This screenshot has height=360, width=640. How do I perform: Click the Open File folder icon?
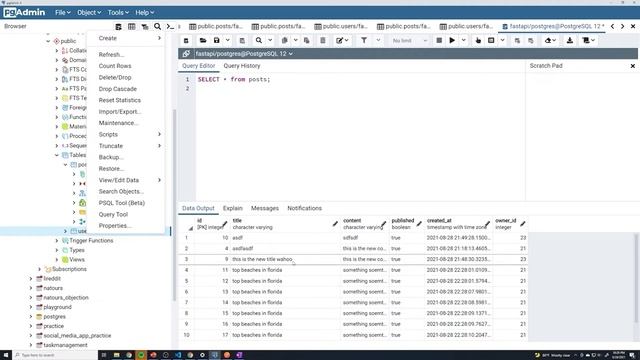(203, 40)
